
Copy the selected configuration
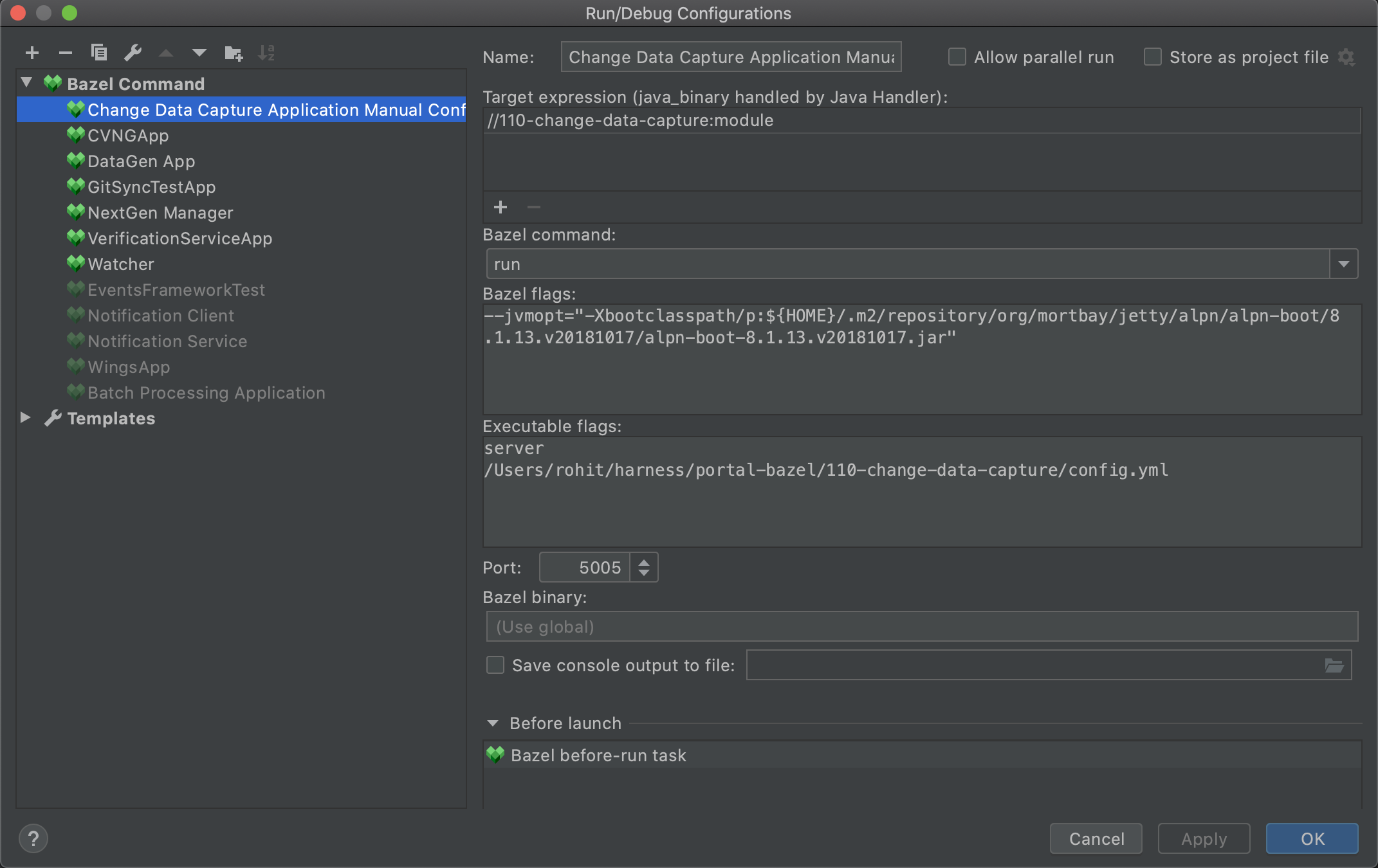[x=99, y=53]
